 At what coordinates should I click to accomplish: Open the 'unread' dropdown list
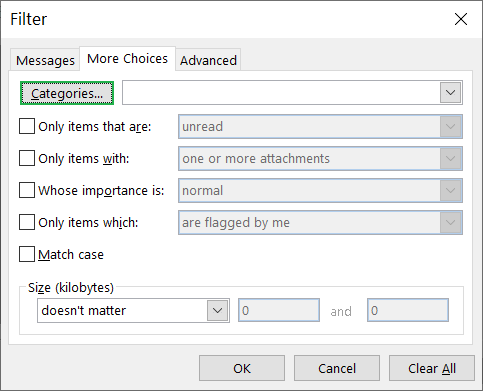point(320,127)
